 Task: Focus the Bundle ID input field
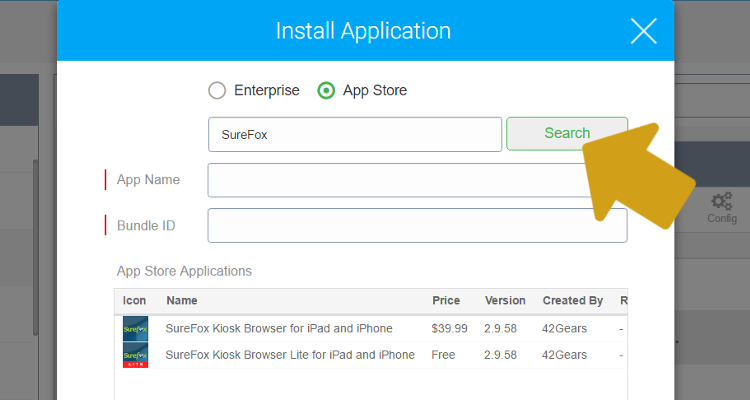417,225
